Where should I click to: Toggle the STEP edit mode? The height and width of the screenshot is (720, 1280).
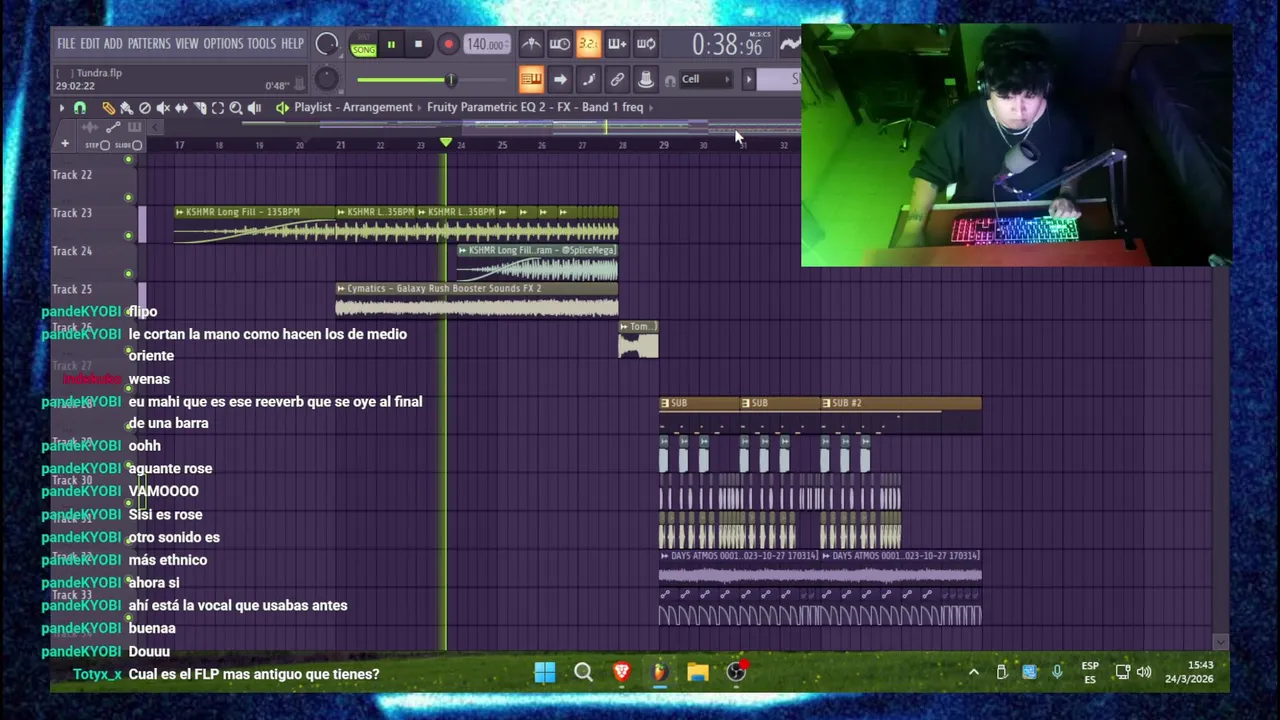coord(98,145)
